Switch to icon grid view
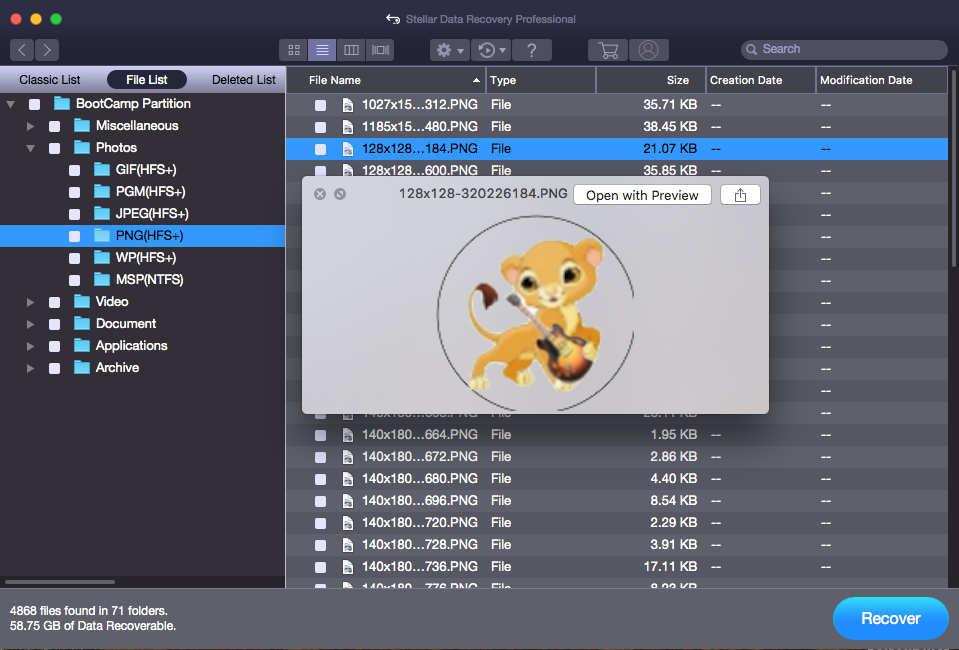 click(x=294, y=50)
